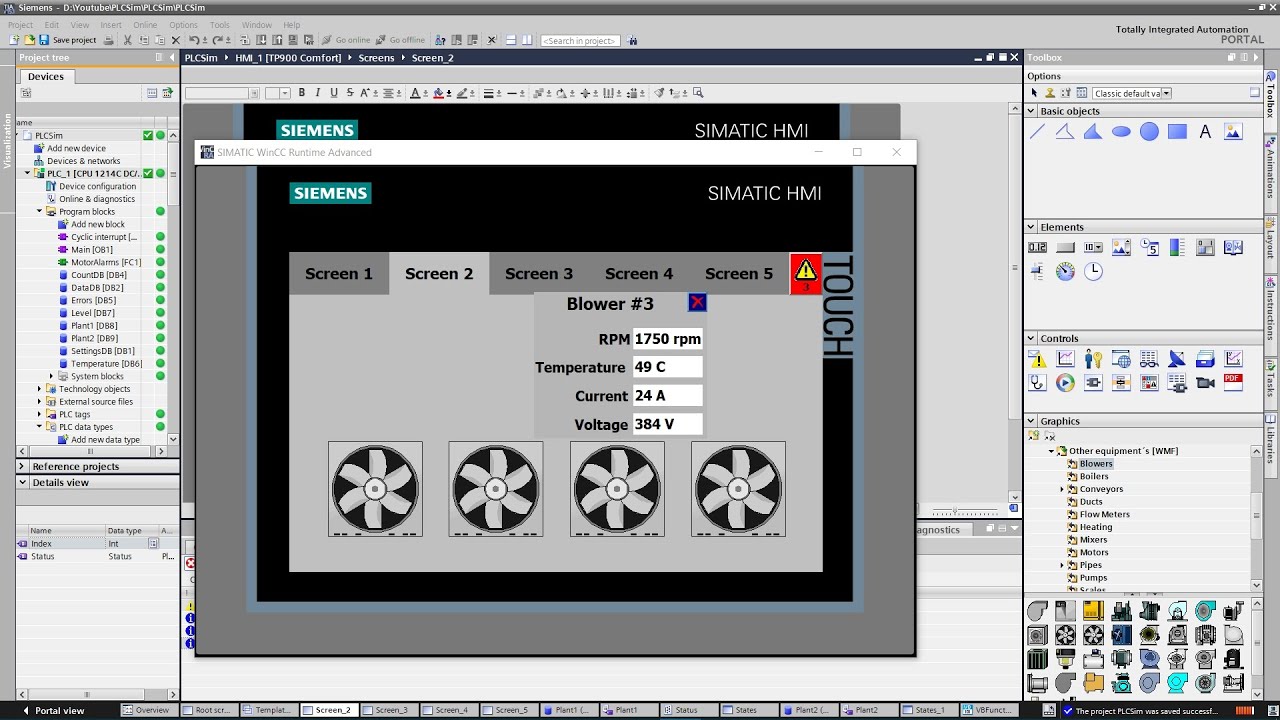The height and width of the screenshot is (720, 1280).
Task: Collapse the Basic objects section
Action: [x=1032, y=111]
